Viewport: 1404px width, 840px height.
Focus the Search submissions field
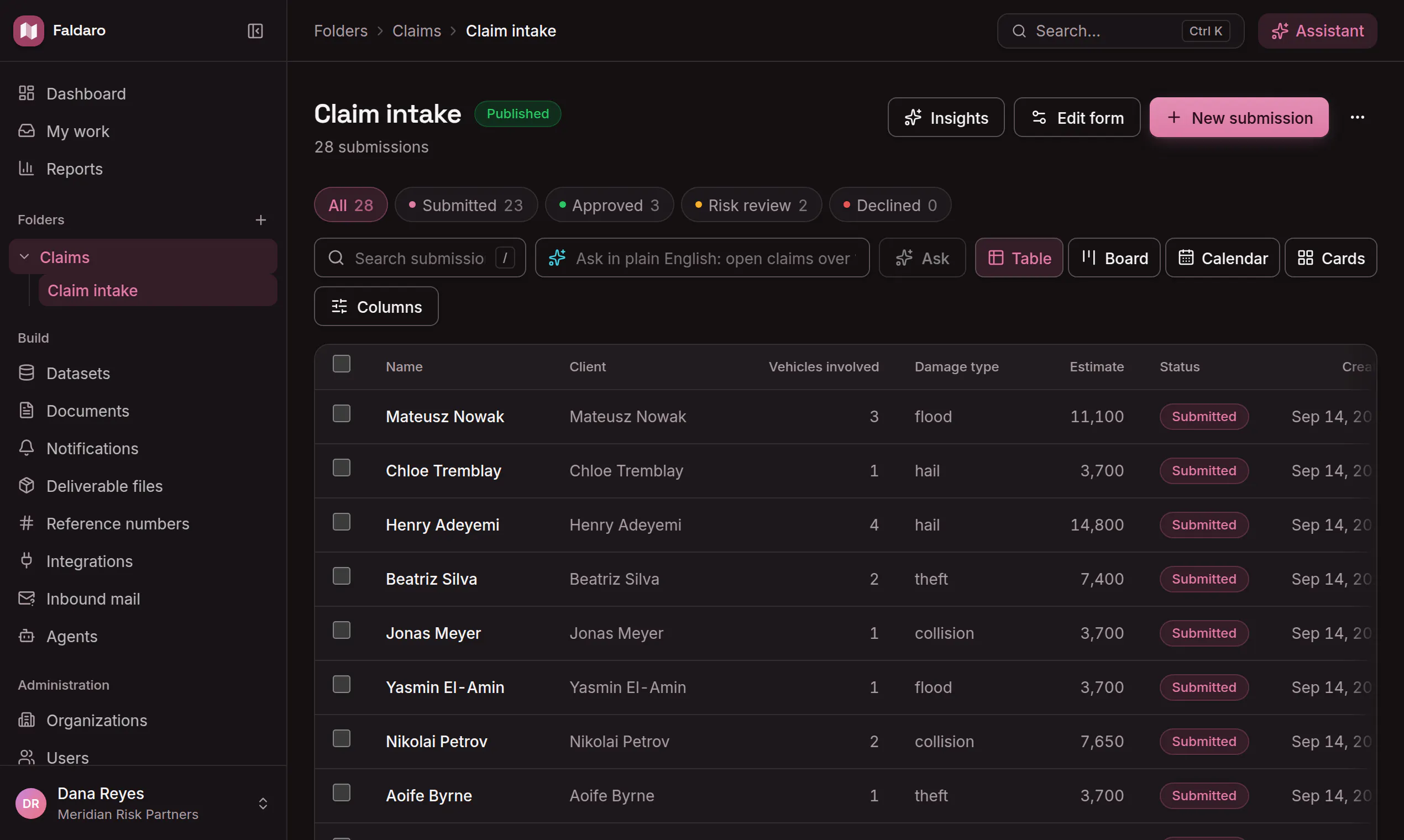[420, 258]
